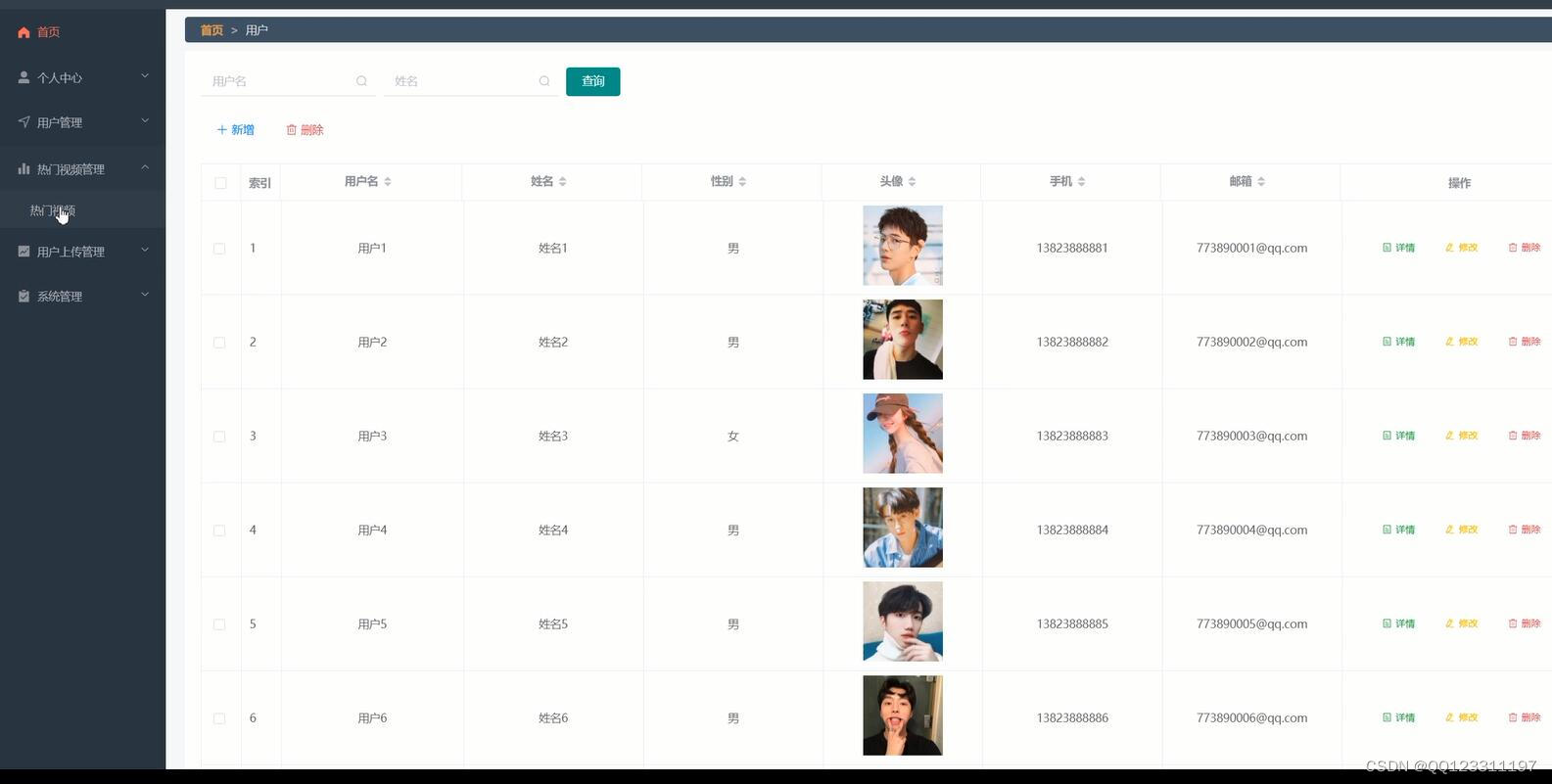Click search icon in 用户名 field
The width and height of the screenshot is (1552, 784).
361,81
